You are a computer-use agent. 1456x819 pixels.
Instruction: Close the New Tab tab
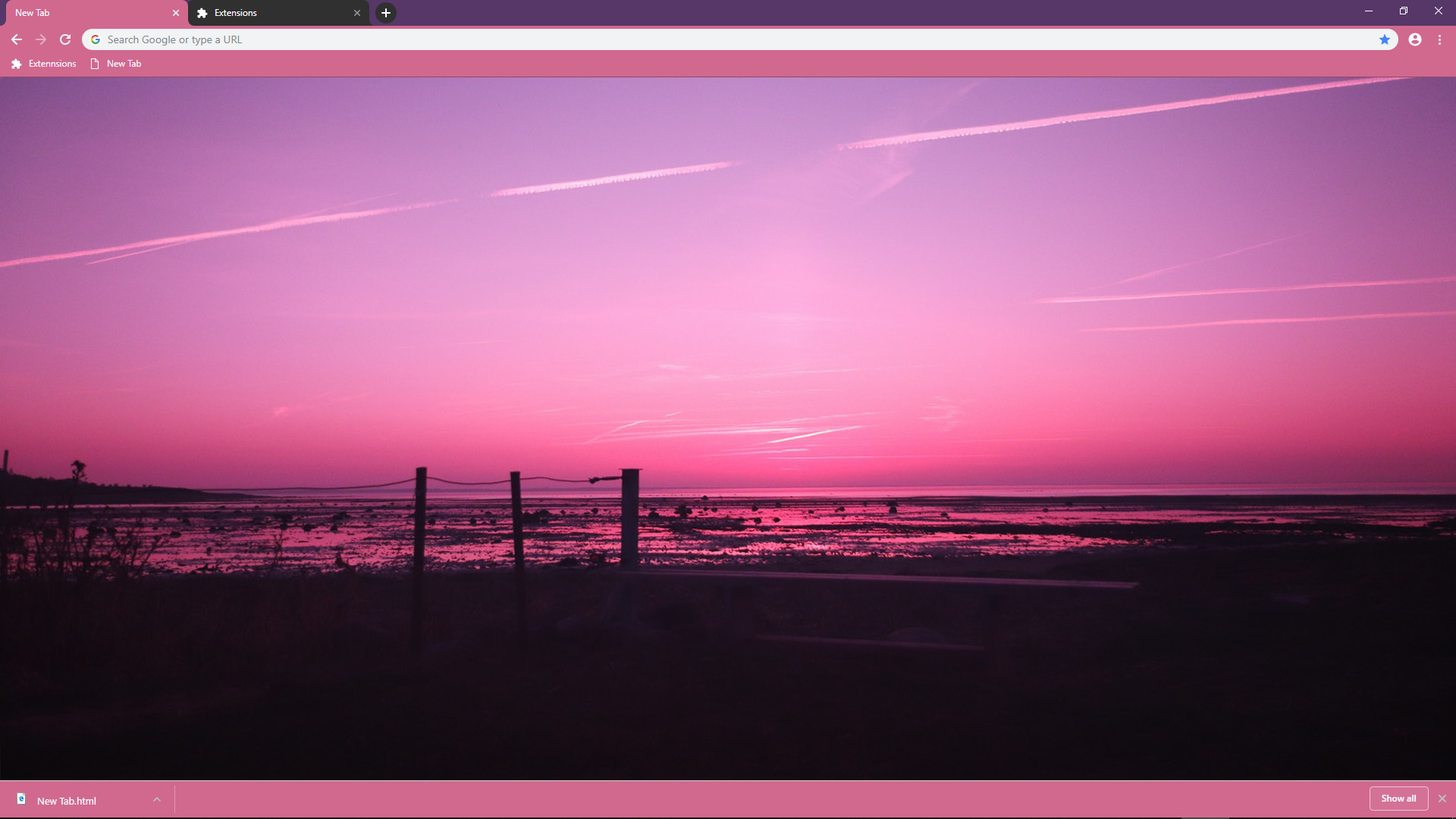tap(176, 13)
